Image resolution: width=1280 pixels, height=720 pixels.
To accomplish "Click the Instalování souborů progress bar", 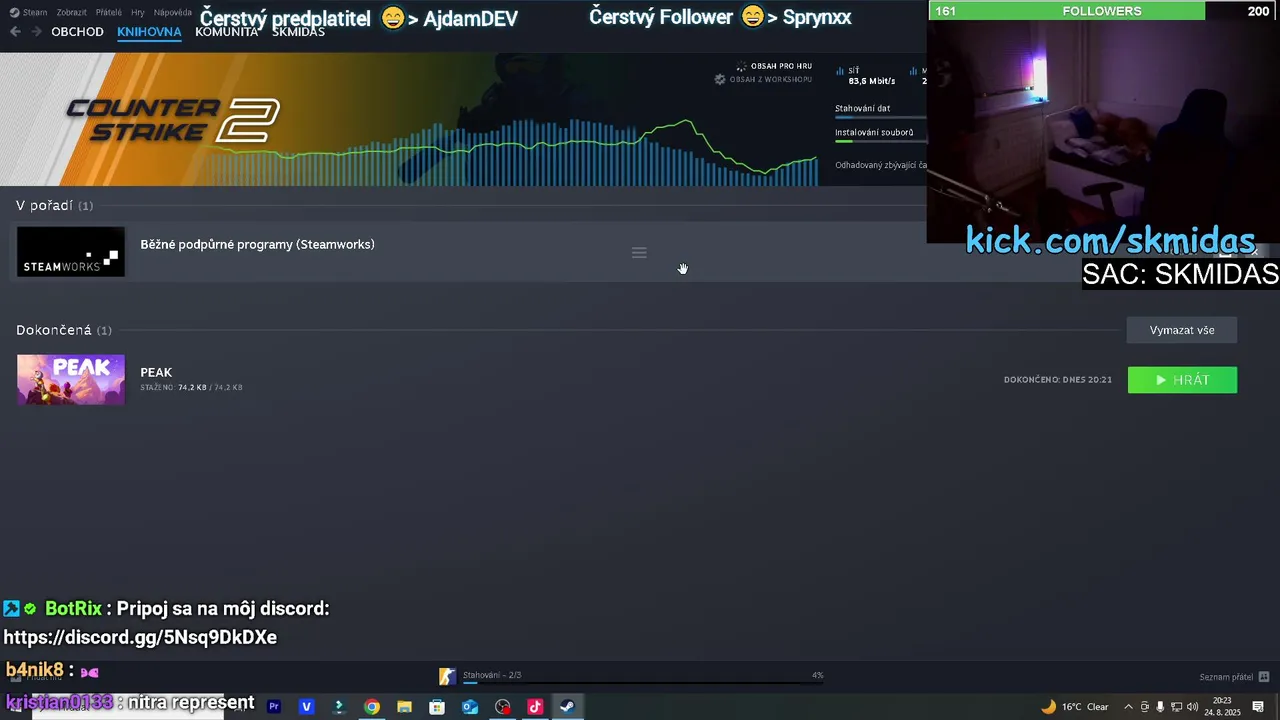I will coord(880,141).
